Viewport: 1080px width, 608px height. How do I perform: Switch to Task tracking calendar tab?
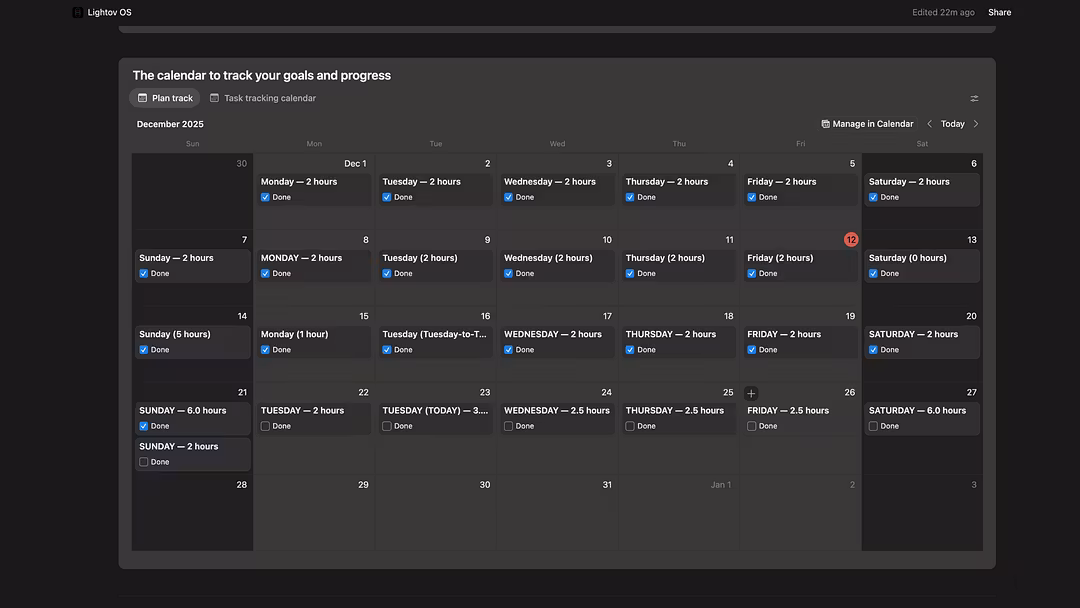(x=262, y=98)
